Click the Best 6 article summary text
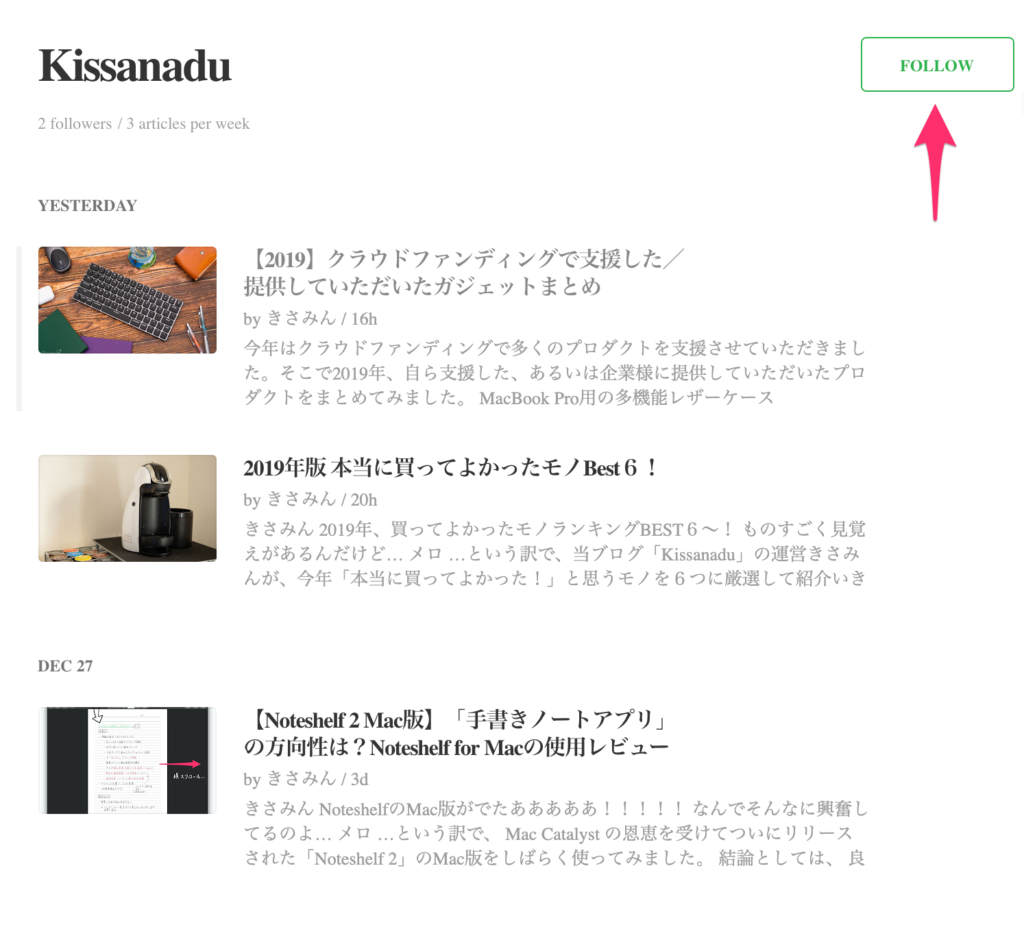This screenshot has width=1024, height=940. click(555, 554)
